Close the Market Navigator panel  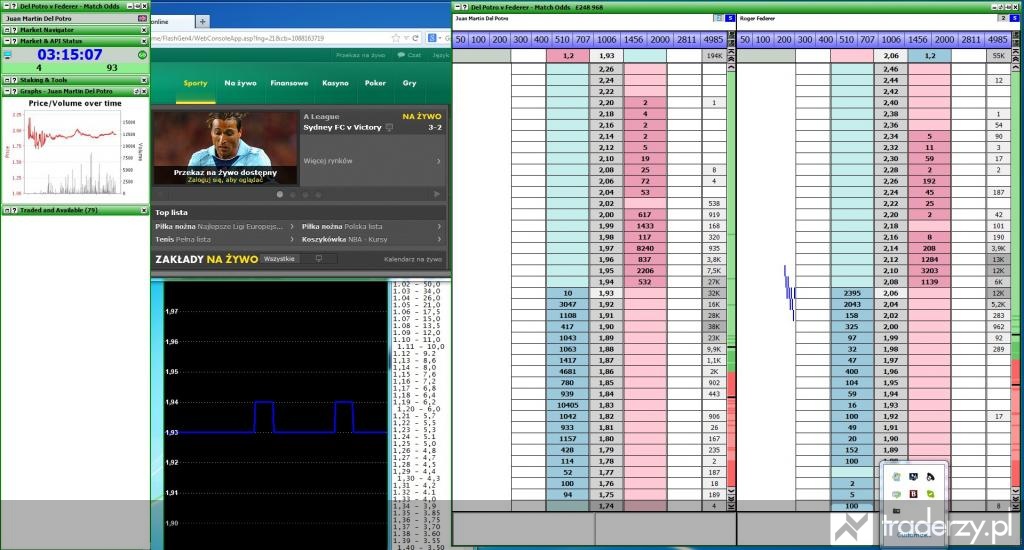tap(144, 30)
